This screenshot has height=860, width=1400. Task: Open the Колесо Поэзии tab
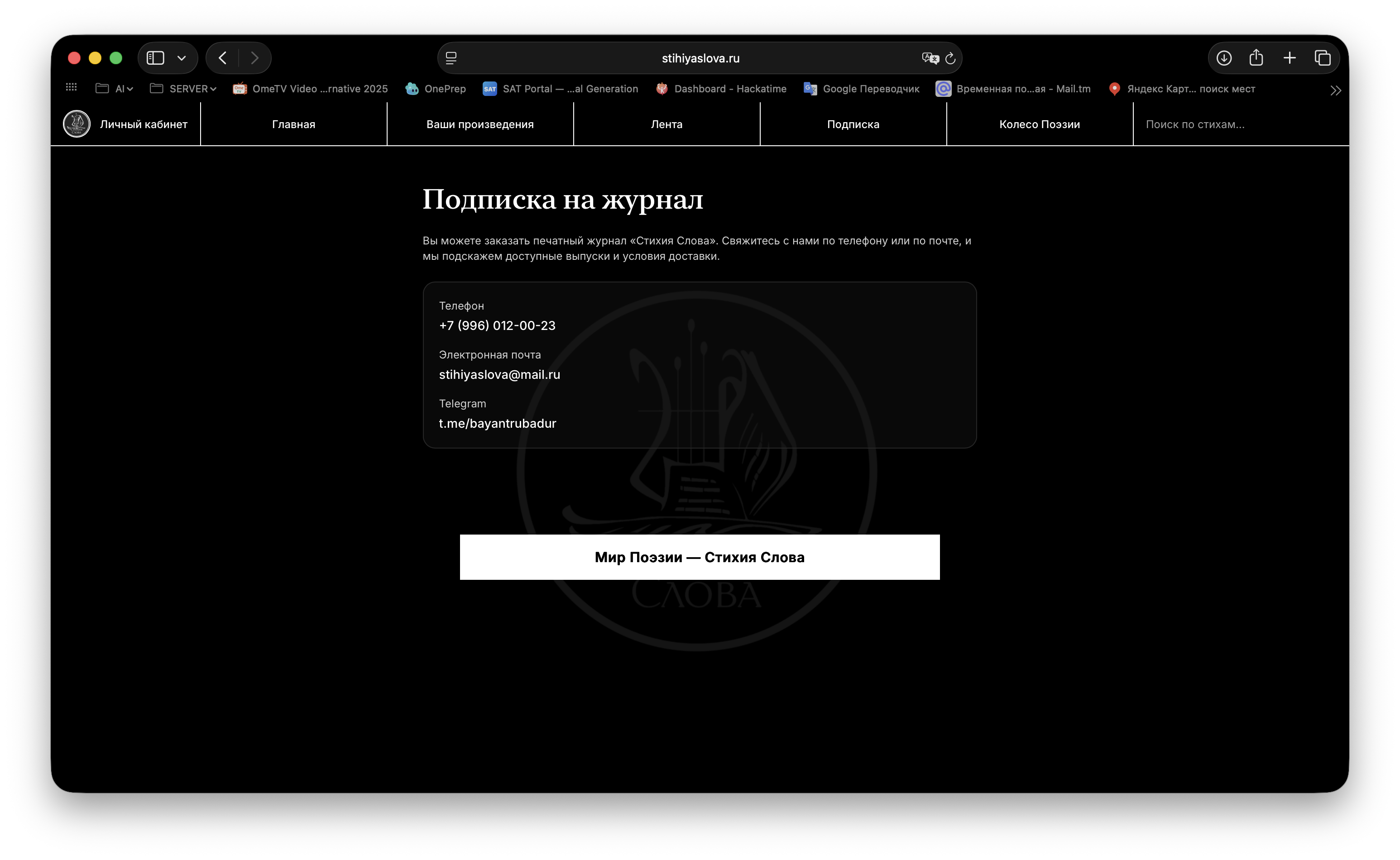pos(1040,124)
